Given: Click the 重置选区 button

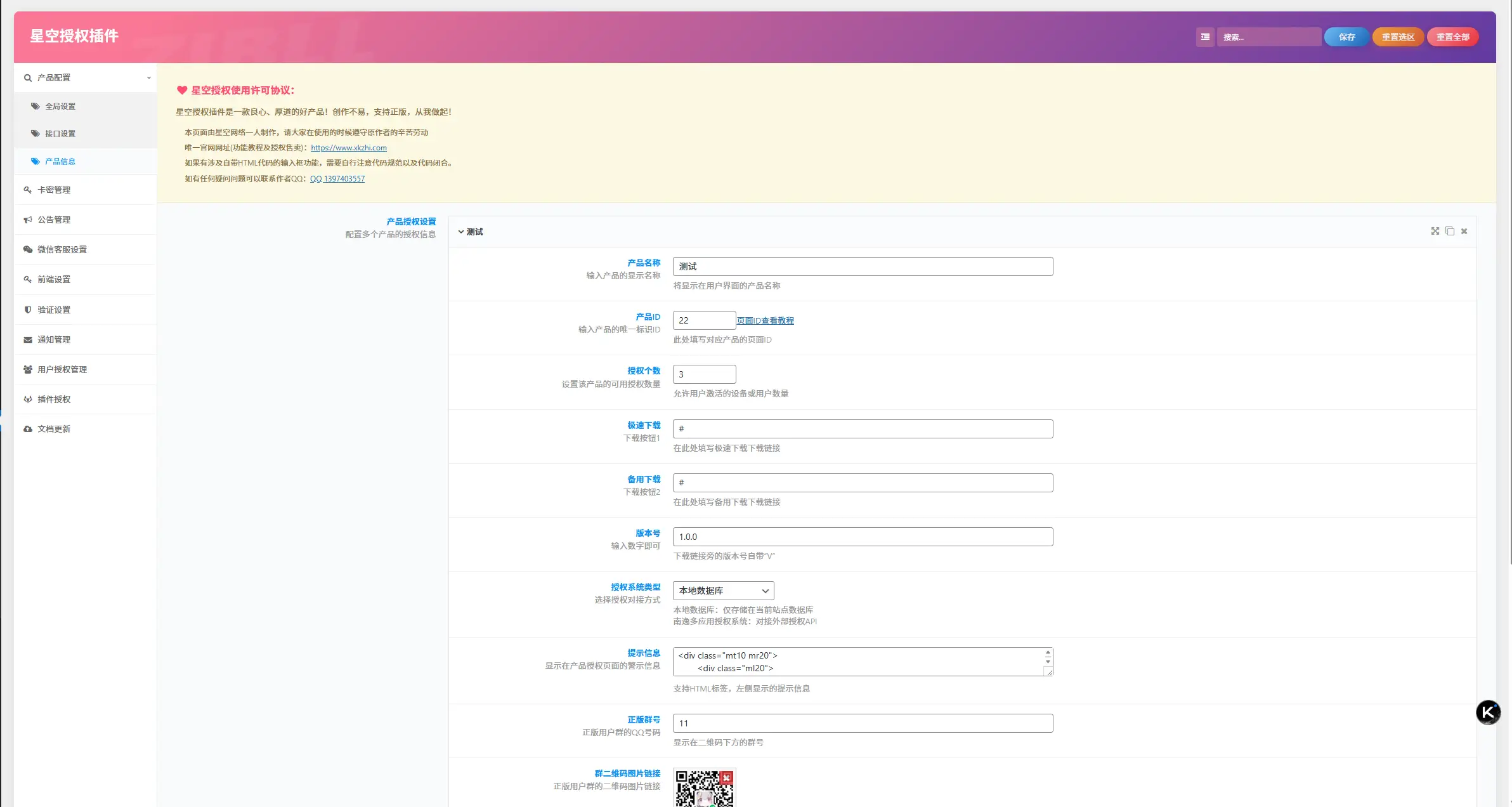Looking at the screenshot, I should 1398,37.
